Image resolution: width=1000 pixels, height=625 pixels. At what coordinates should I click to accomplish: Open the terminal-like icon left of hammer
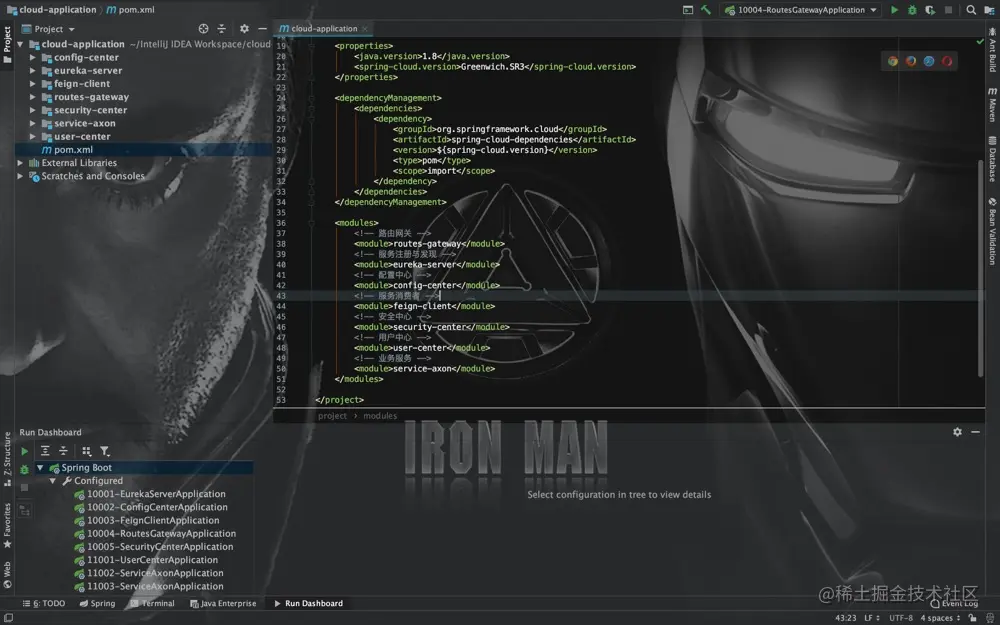tap(688, 10)
